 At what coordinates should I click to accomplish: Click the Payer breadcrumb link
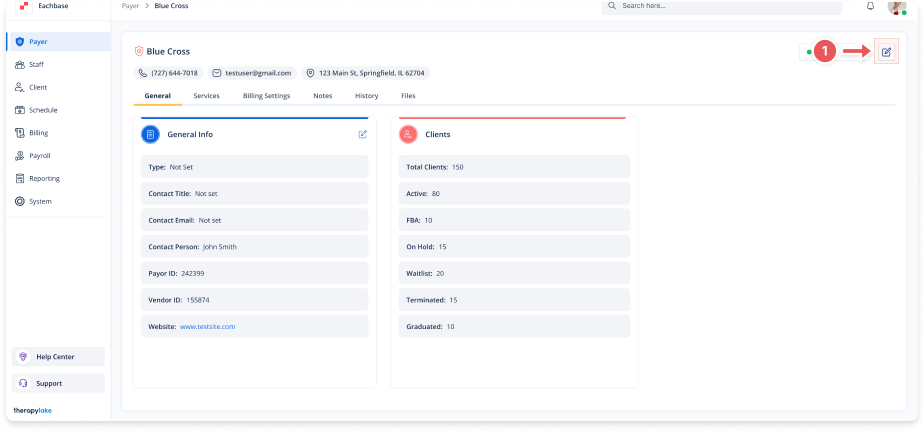pos(130,6)
